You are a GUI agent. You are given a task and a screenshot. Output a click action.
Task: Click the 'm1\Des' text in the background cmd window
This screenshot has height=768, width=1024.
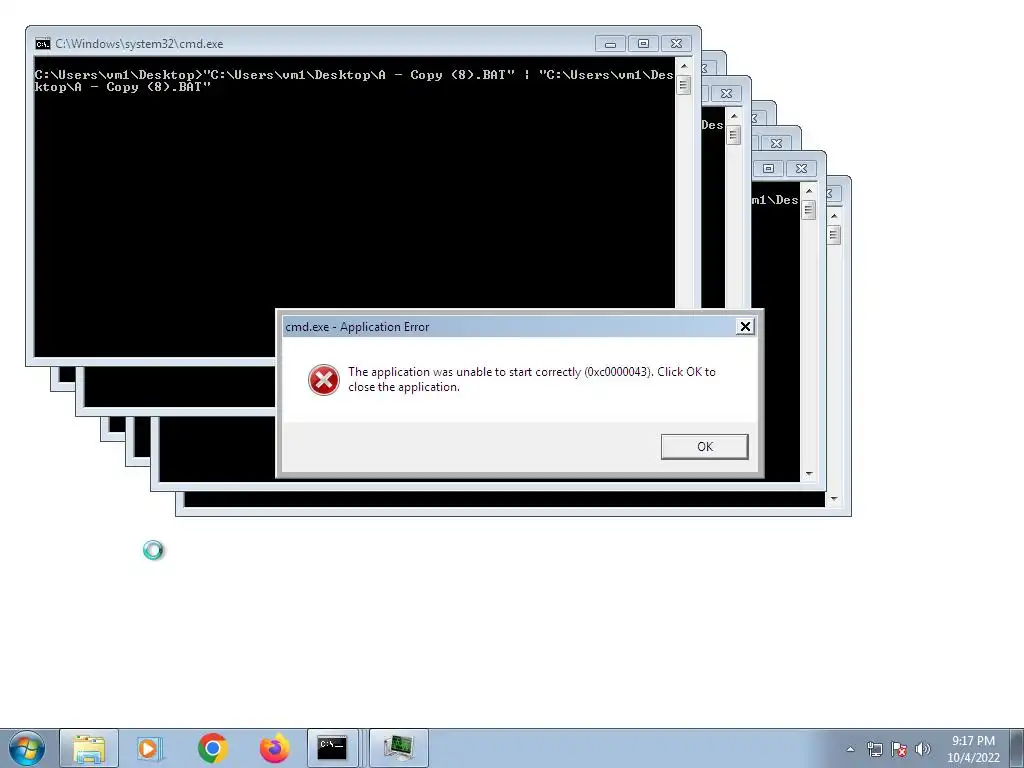pos(775,200)
